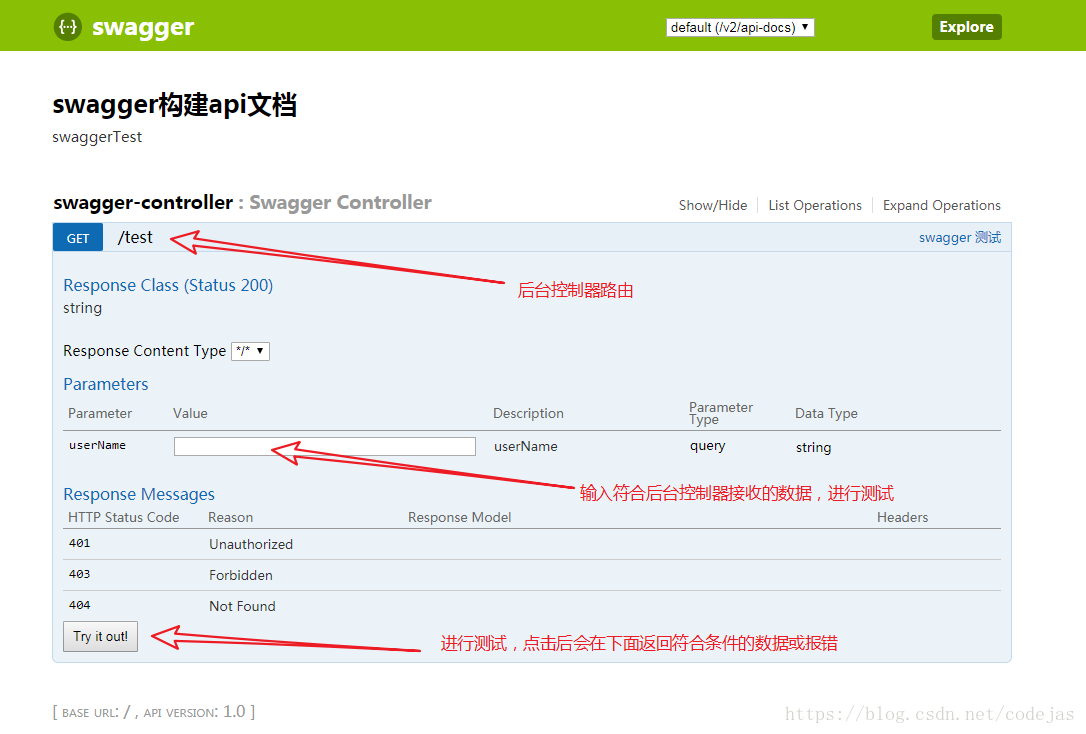Viewport: 1086px width, 734px height.
Task: Open the /test endpoint path
Action: tap(135, 238)
